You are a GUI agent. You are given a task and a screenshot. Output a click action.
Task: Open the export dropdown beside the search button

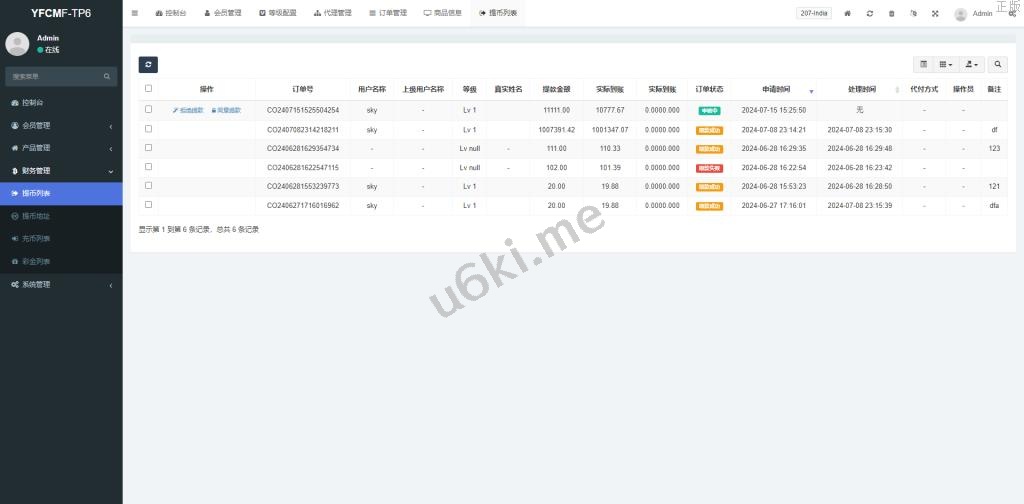pos(971,64)
